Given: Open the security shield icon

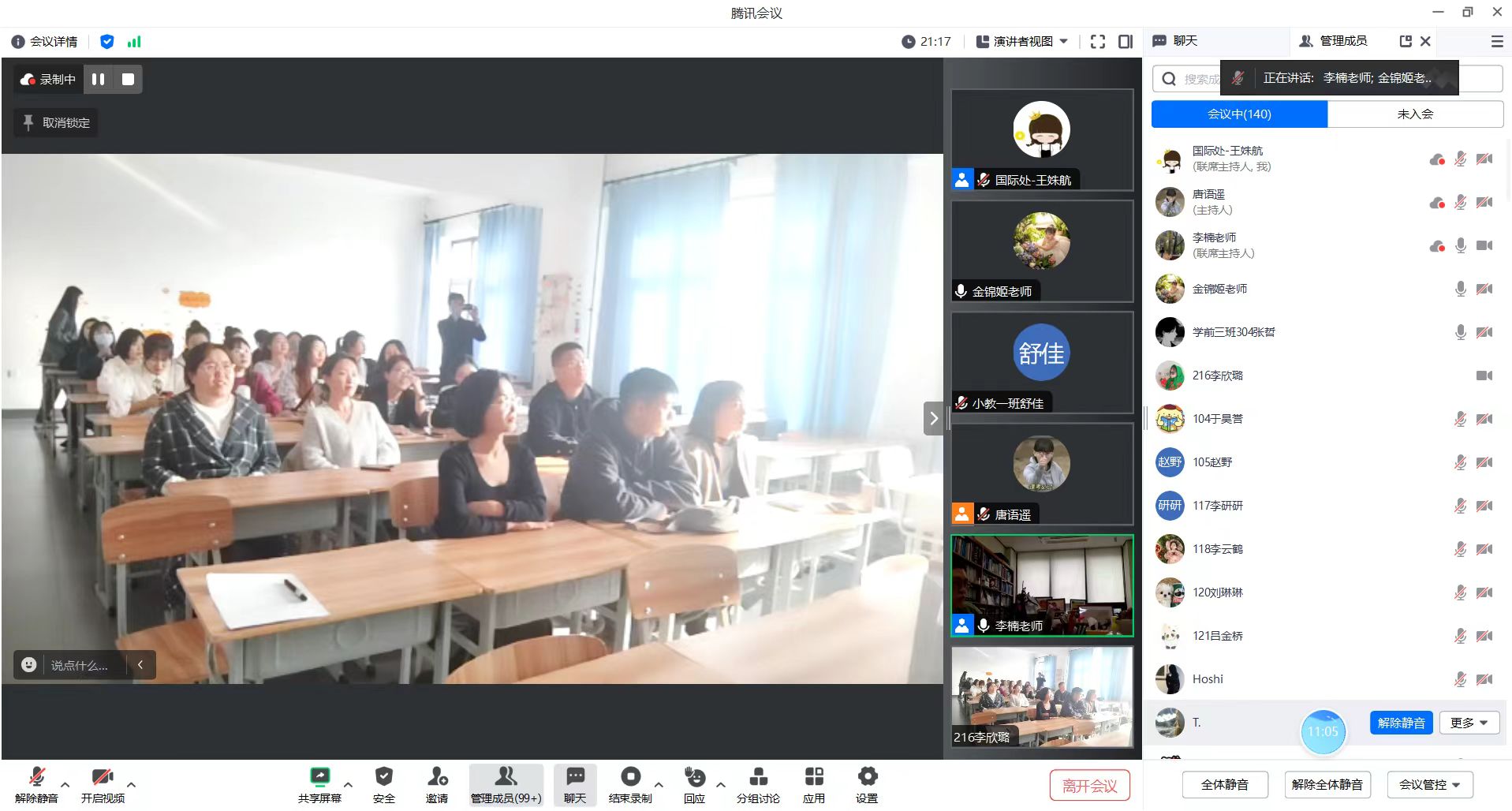Looking at the screenshot, I should (x=383, y=777).
